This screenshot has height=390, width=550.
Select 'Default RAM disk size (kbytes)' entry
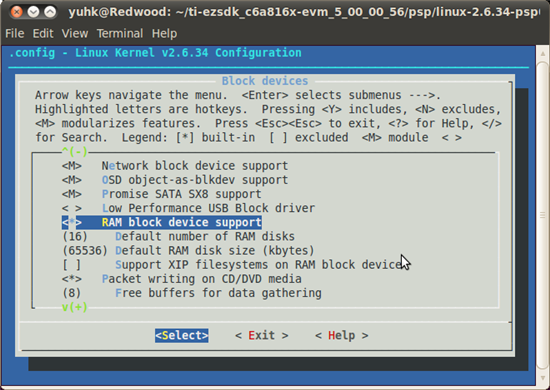point(215,250)
